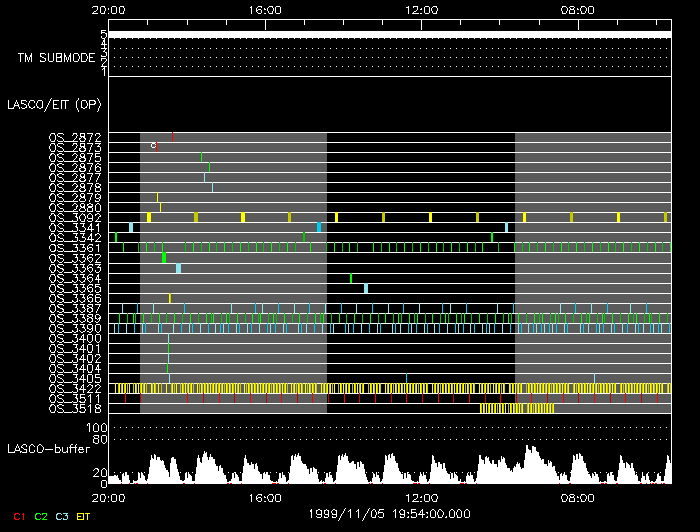700x532 pixels.
Task: Click the 12:00 tick label on top axis
Action: coord(421,10)
